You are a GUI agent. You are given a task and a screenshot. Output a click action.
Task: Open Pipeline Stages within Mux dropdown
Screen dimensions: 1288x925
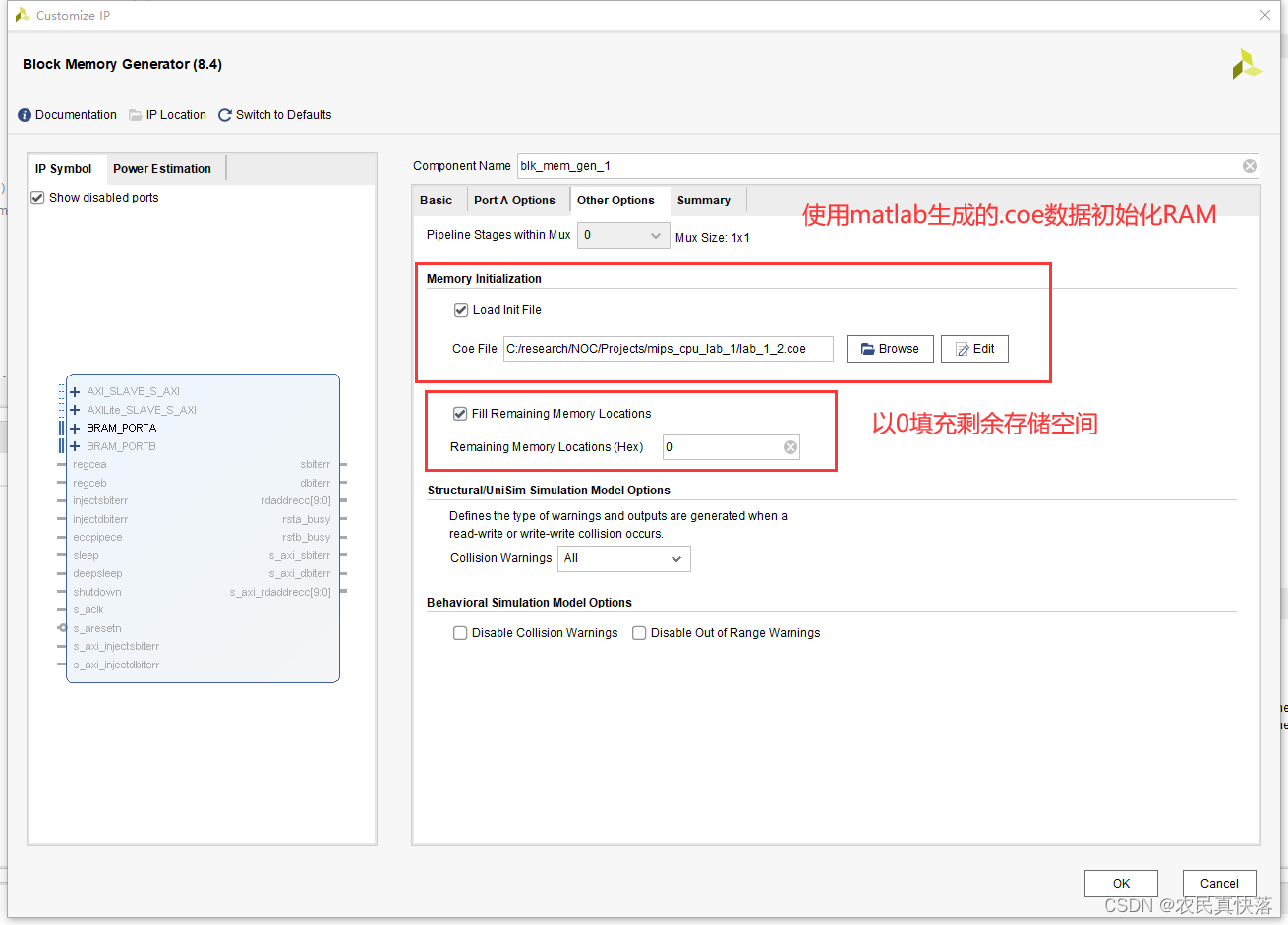click(622, 235)
